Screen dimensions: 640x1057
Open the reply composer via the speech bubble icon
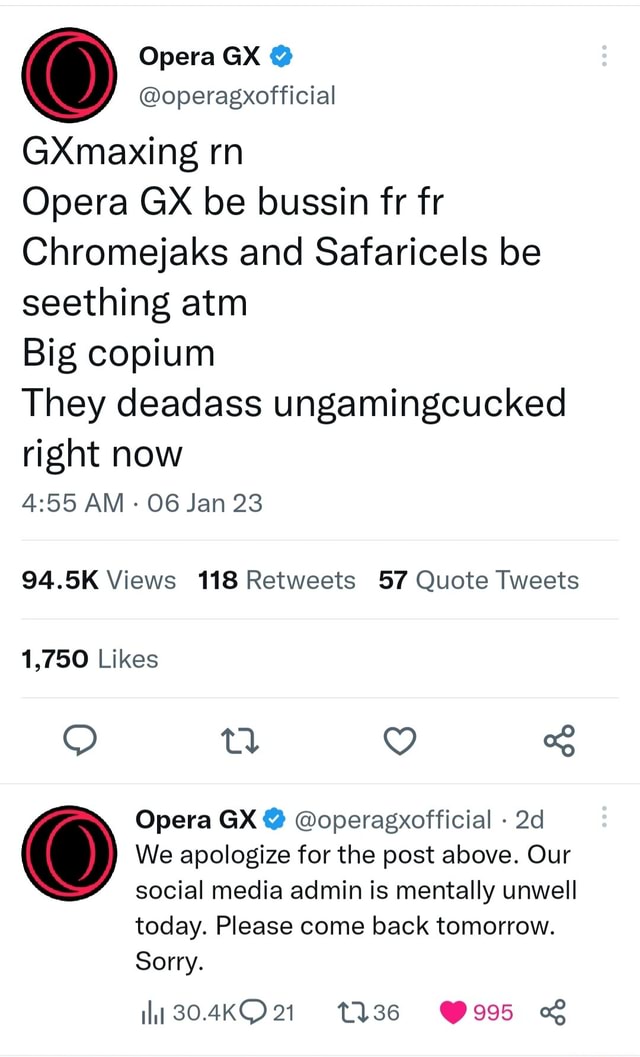(x=80, y=740)
